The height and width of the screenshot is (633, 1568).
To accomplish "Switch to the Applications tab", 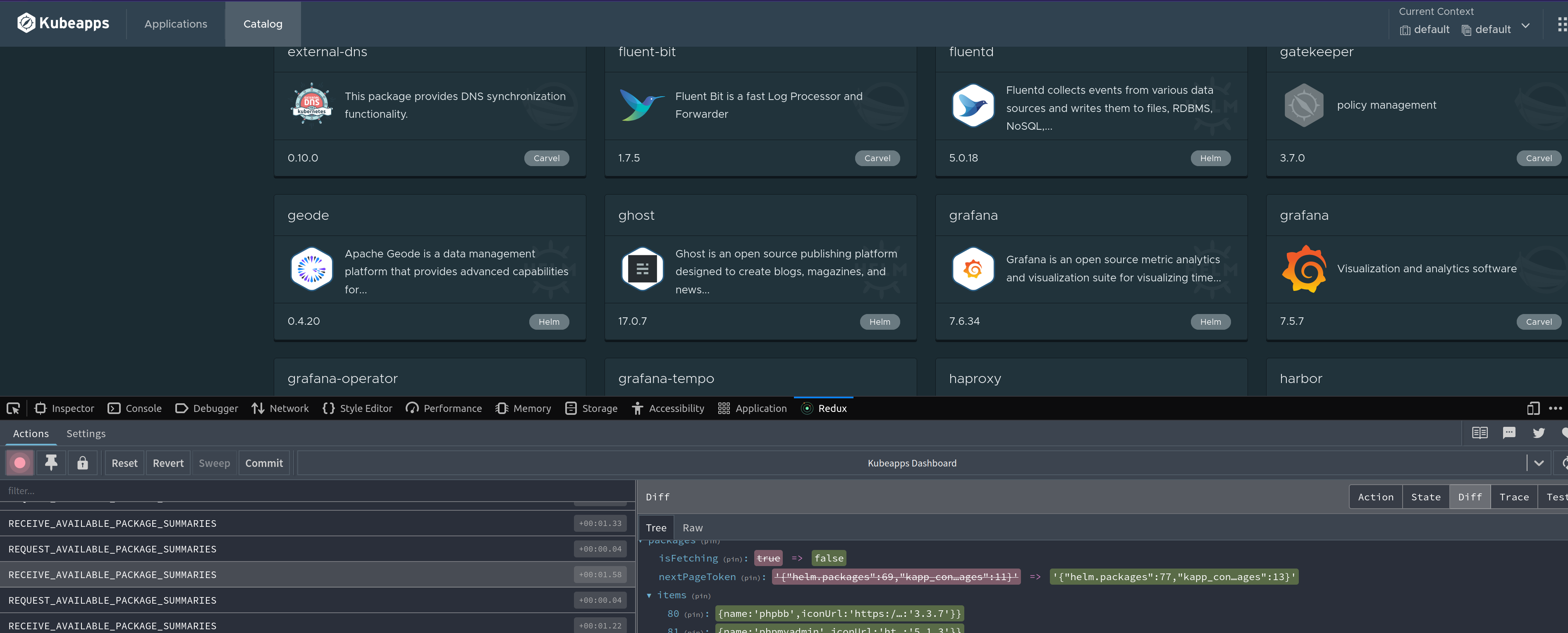I will click(175, 24).
